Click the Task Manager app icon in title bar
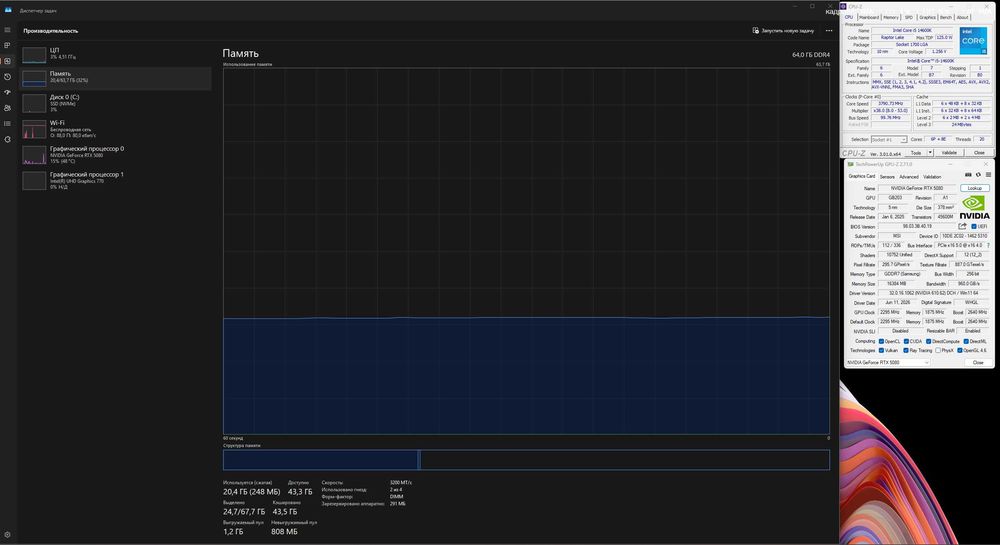This screenshot has width=1000, height=545. (x=8, y=10)
